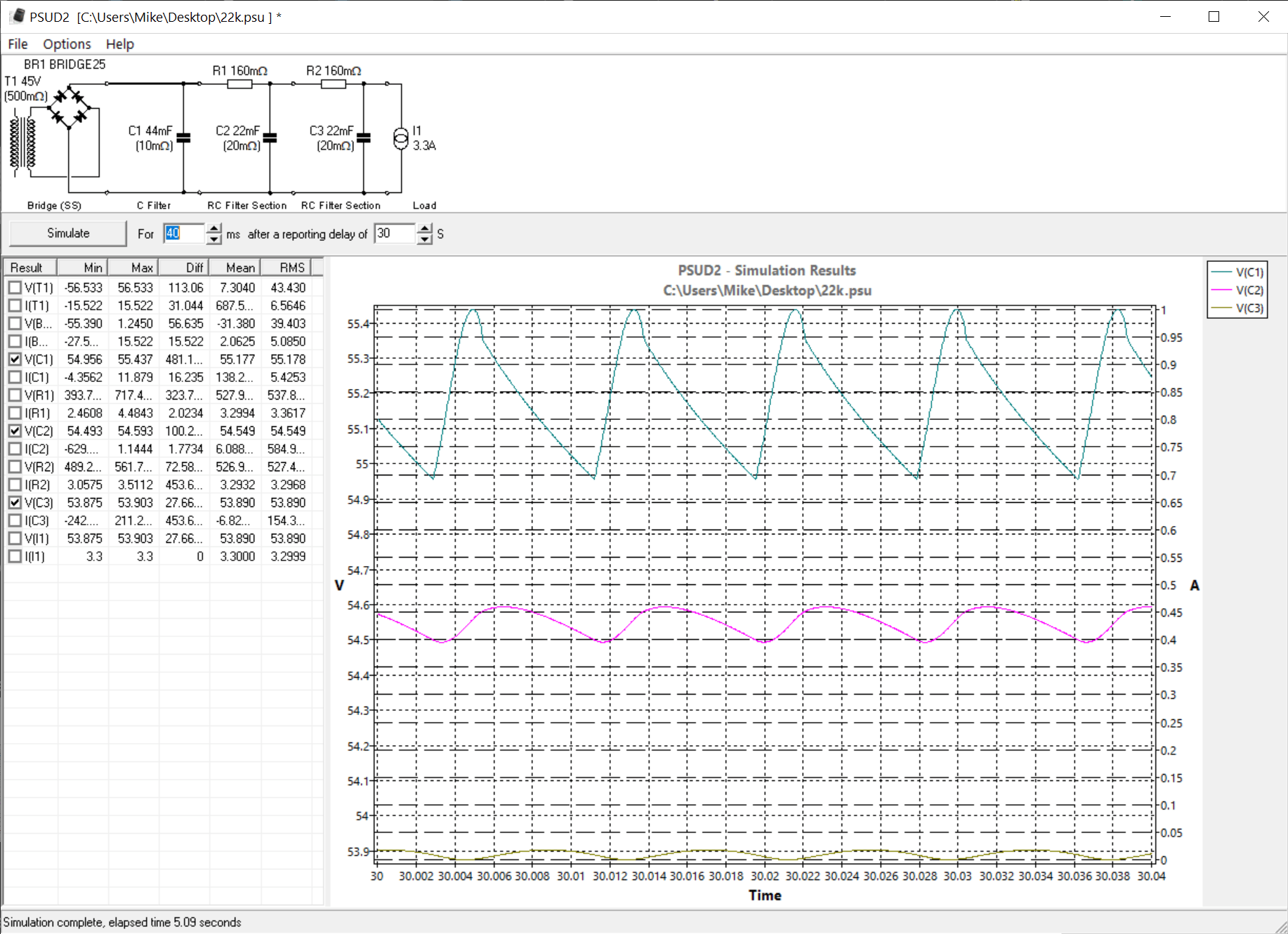1288x934 pixels.
Task: Click the window resize grip in corner
Action: (x=1280, y=926)
